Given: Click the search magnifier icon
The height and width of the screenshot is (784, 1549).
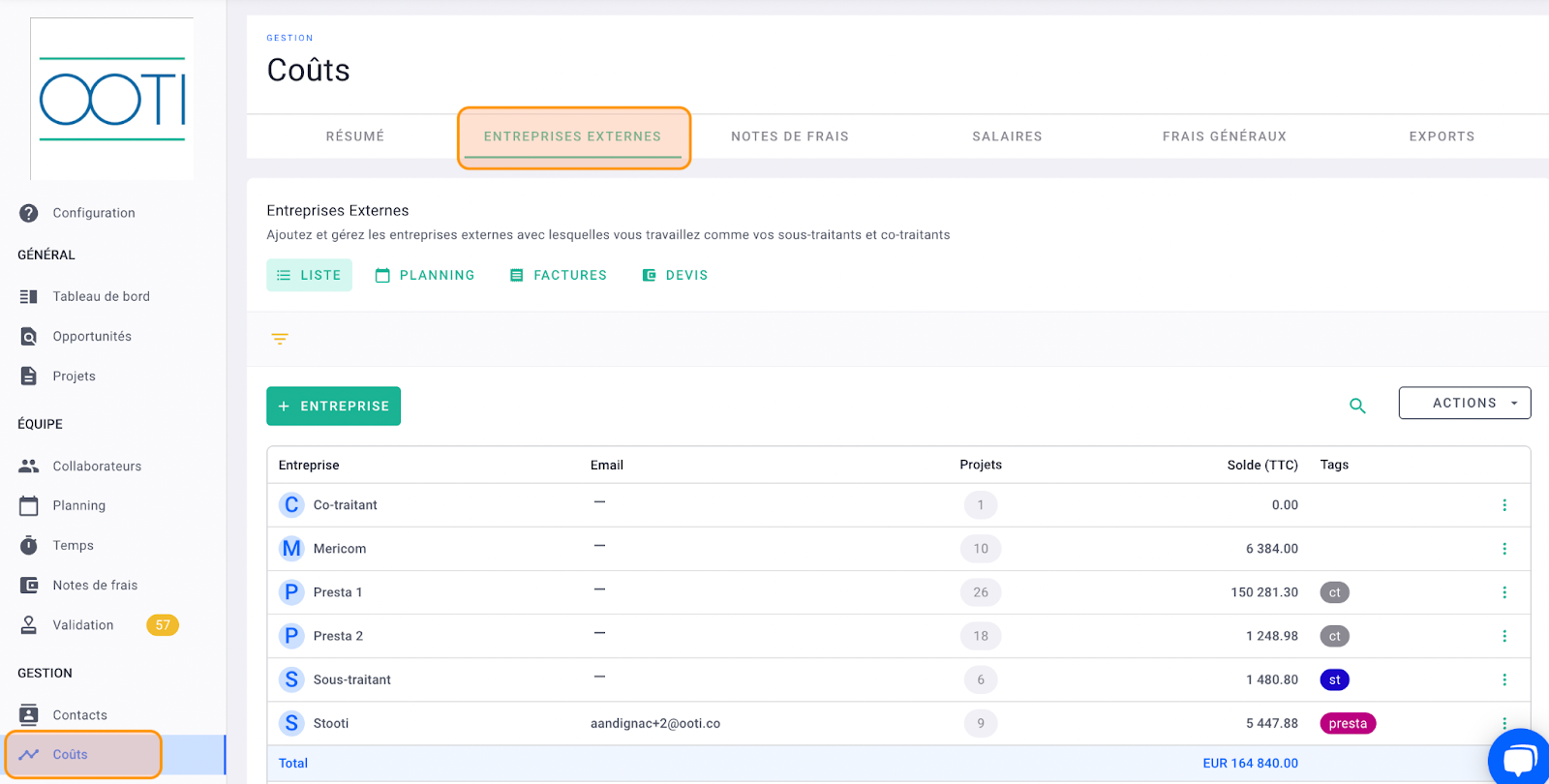Looking at the screenshot, I should click(1357, 406).
